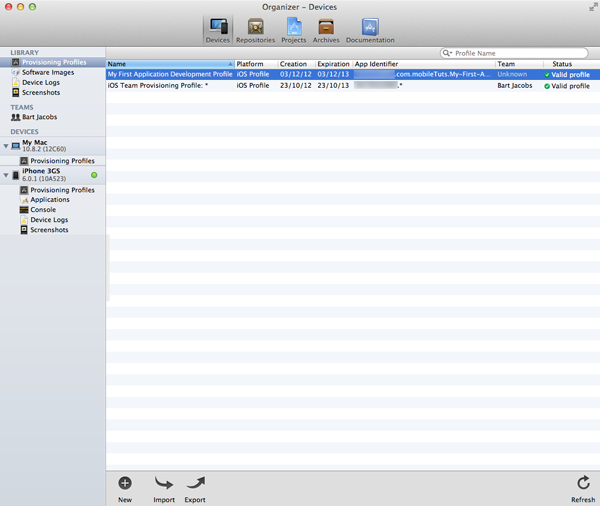Sort by the Name column header

170,64
